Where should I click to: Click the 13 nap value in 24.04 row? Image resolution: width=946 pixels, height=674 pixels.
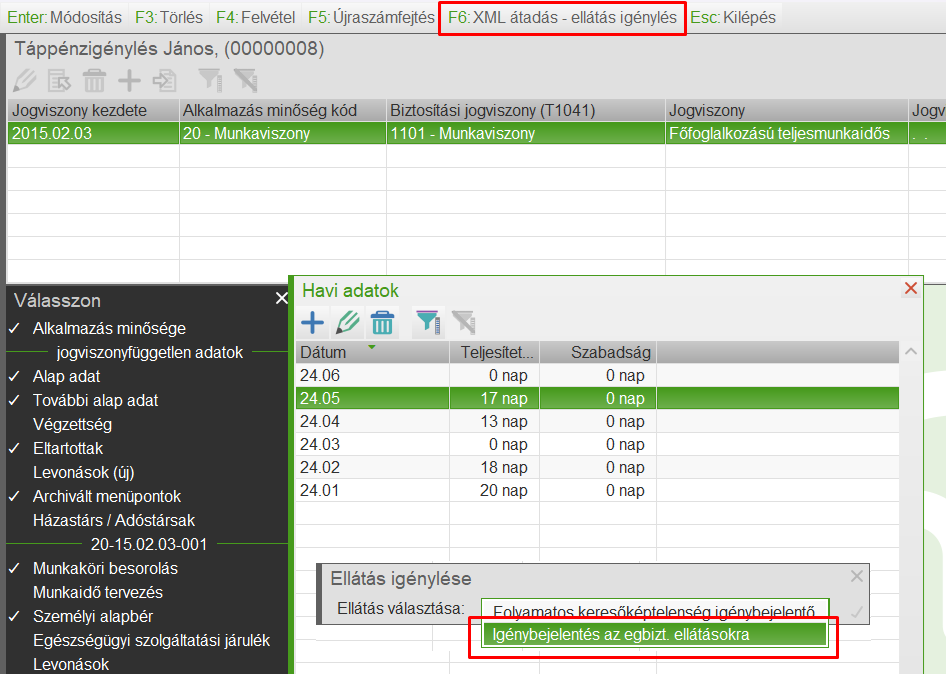click(504, 422)
